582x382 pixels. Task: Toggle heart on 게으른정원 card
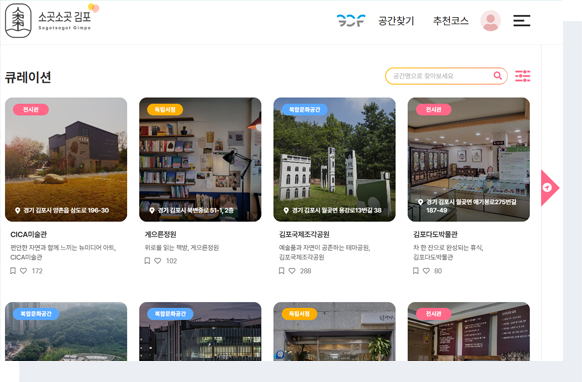click(x=158, y=261)
